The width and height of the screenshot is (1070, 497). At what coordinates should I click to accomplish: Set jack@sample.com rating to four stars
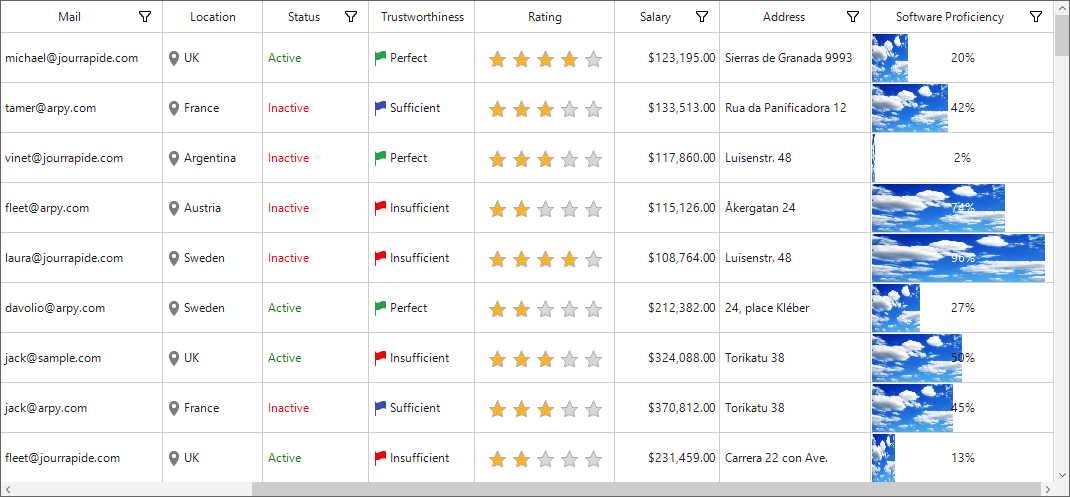tap(570, 359)
